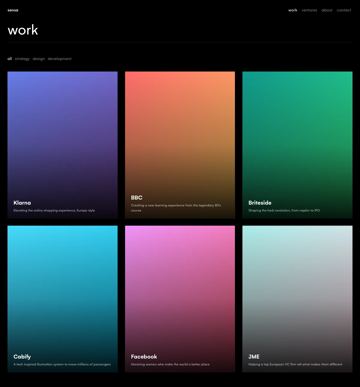
Task: Click the Klarna project title
Action: [x=22, y=203]
